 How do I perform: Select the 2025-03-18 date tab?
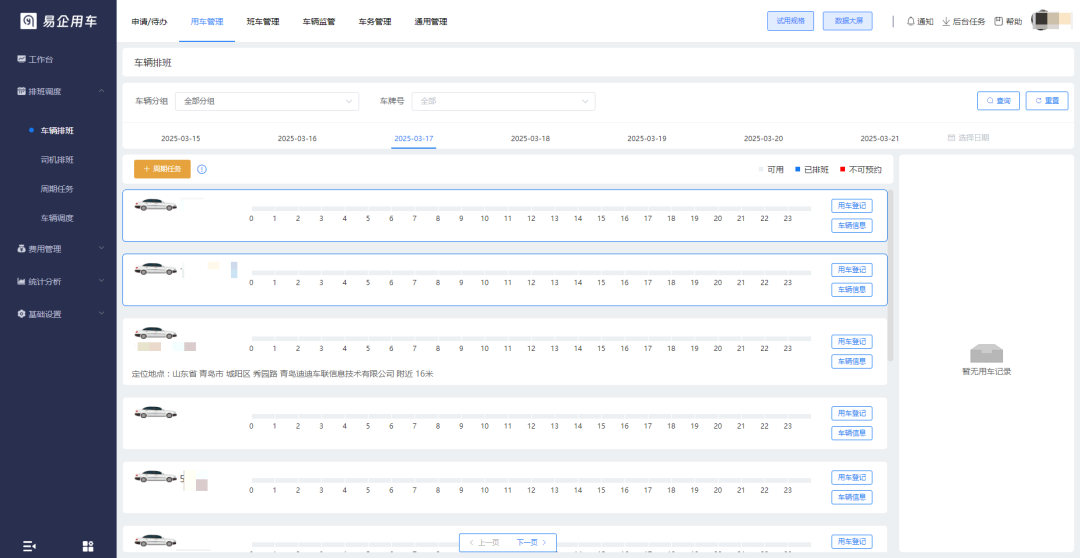[x=530, y=138]
